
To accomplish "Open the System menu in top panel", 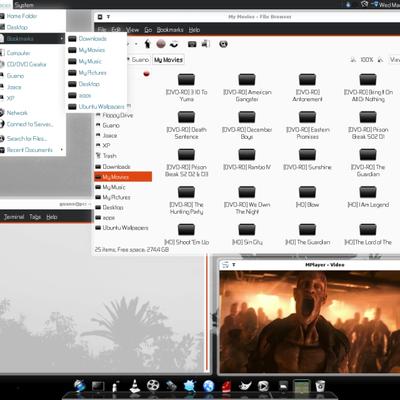I will (x=24, y=5).
